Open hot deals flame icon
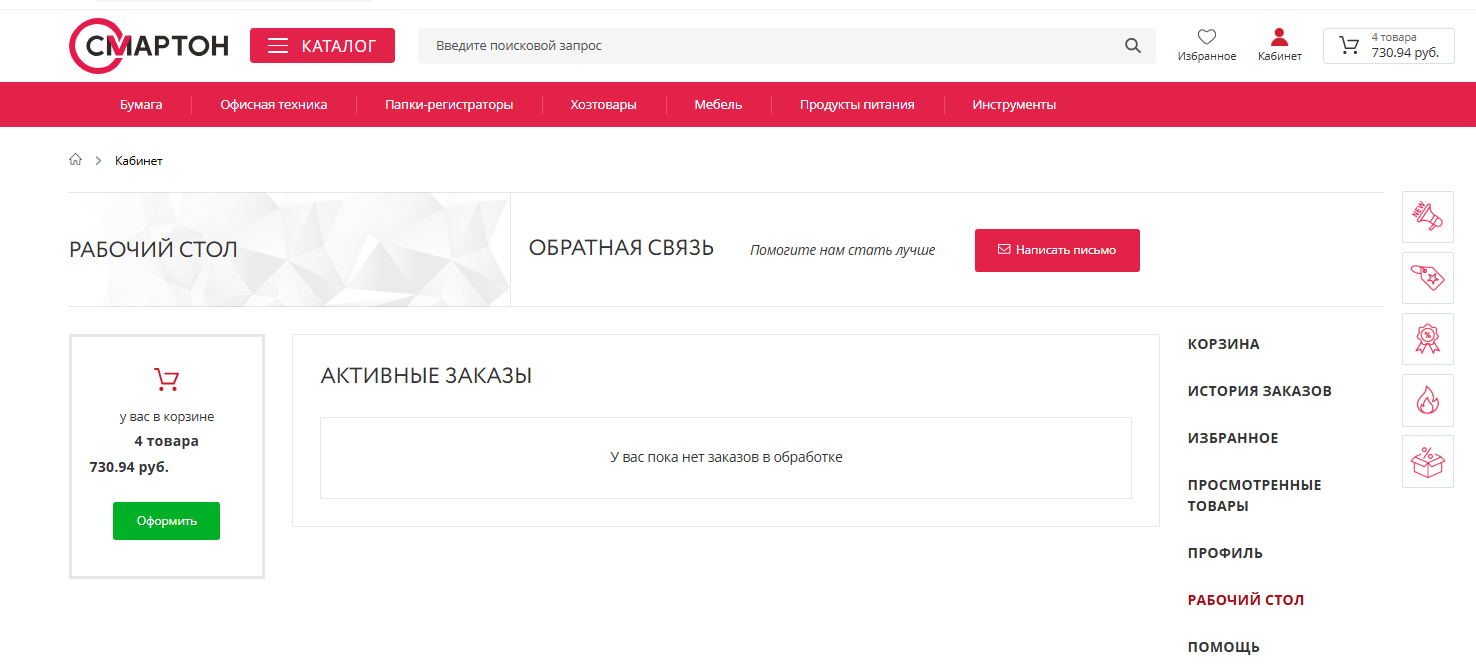Screen dimensions: 1476x670 coord(1427,400)
